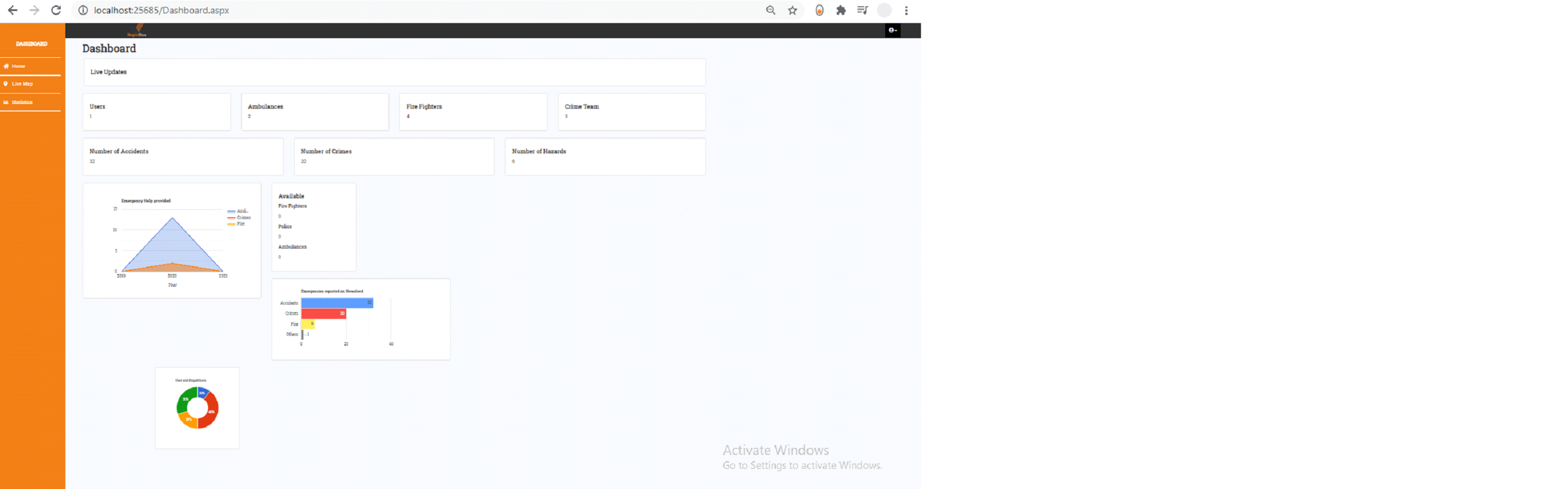
Task: Open the media control playlist icon
Action: (863, 10)
